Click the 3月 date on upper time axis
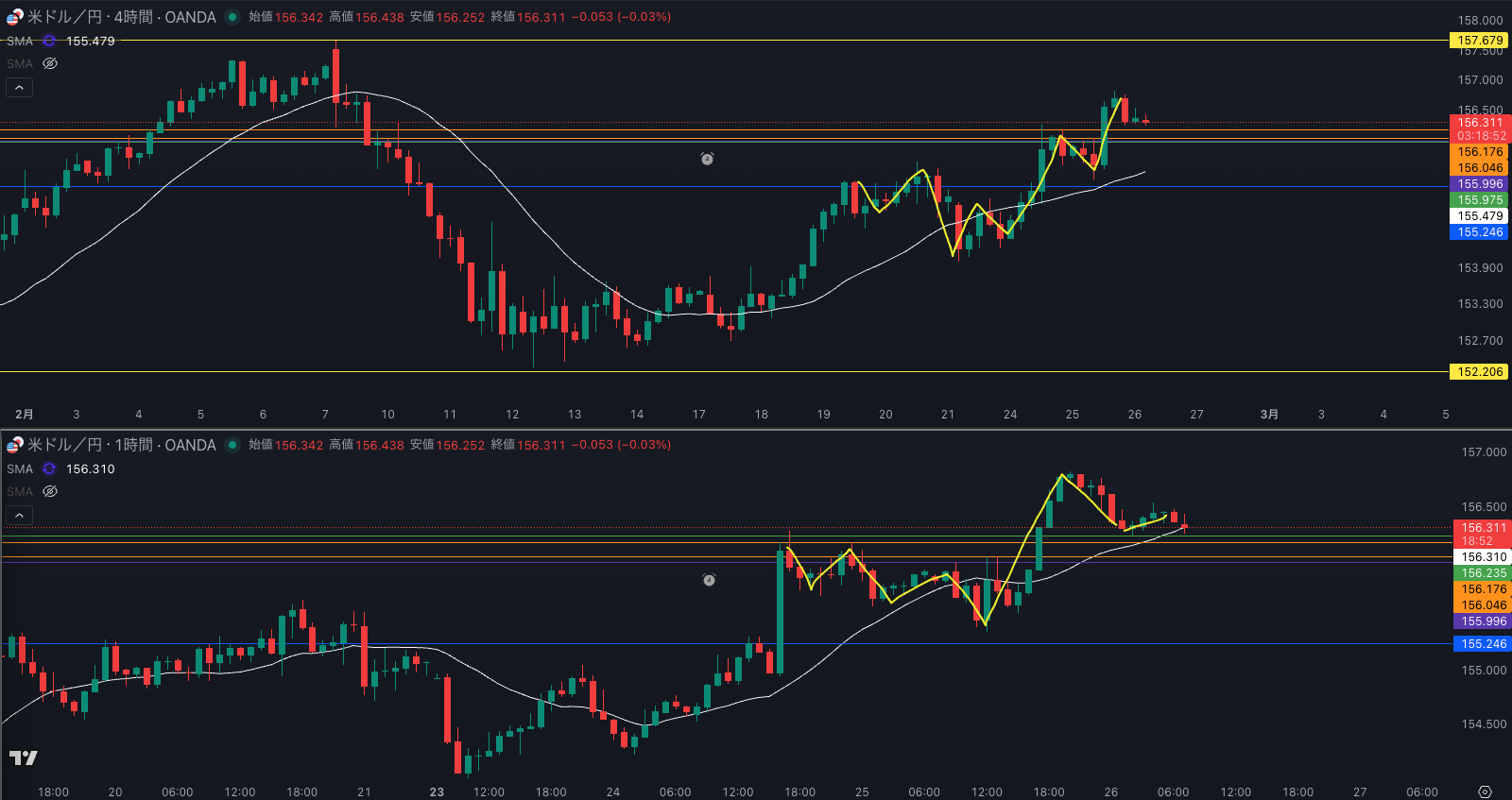Image resolution: width=1512 pixels, height=800 pixels. [x=1269, y=415]
